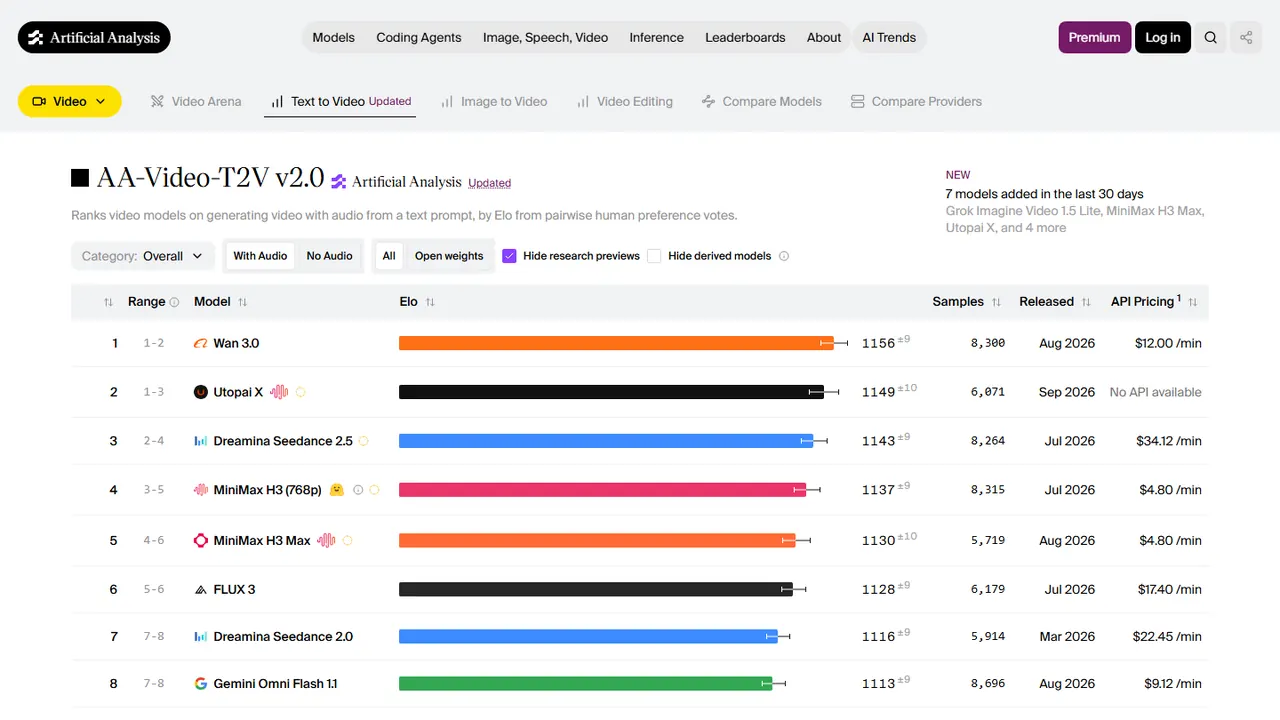Viewport: 1280px width, 720px height.
Task: Click the info icon beside MiniMax H3 (768p)
Action: click(358, 490)
